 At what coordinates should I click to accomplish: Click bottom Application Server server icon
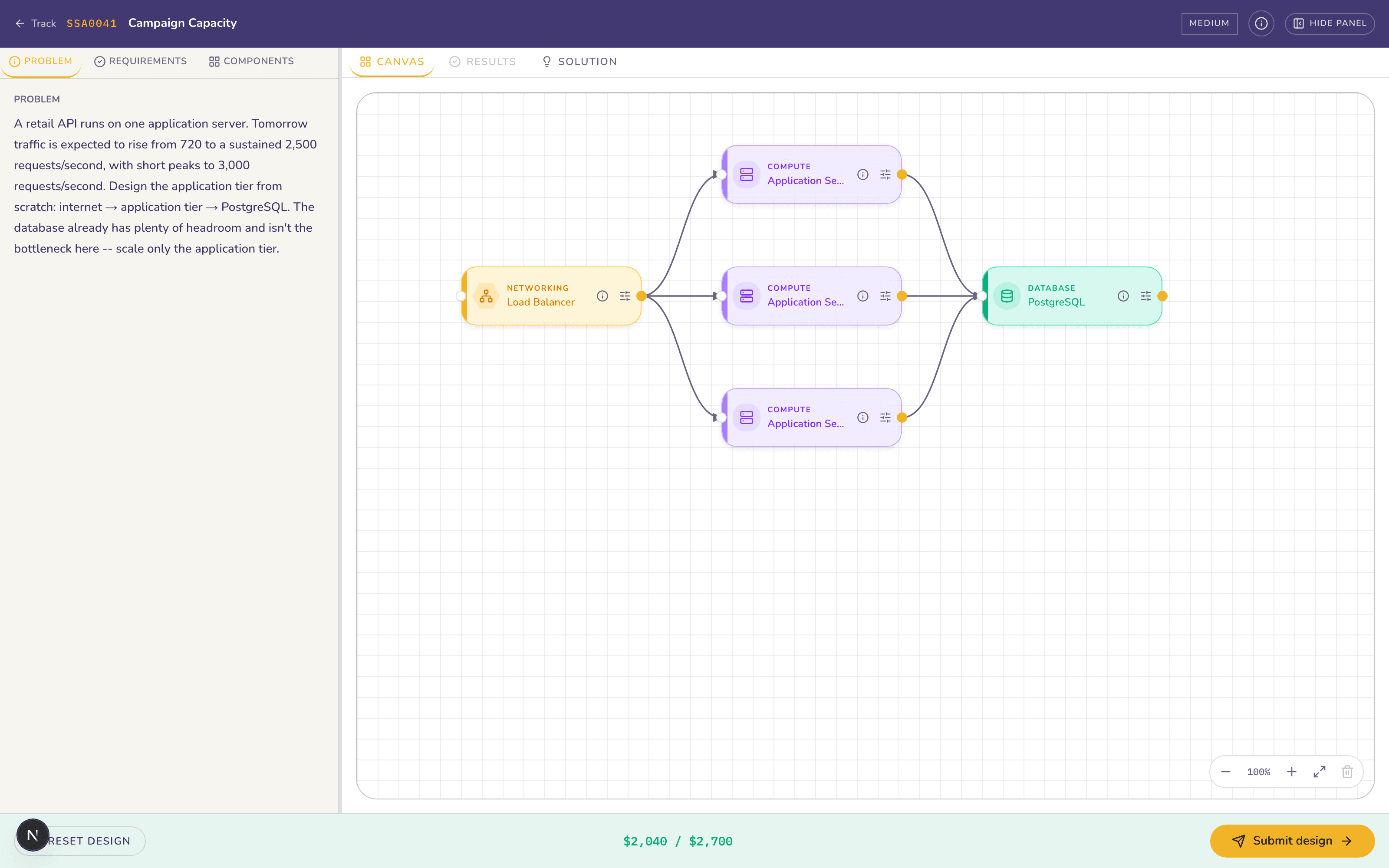click(x=747, y=418)
